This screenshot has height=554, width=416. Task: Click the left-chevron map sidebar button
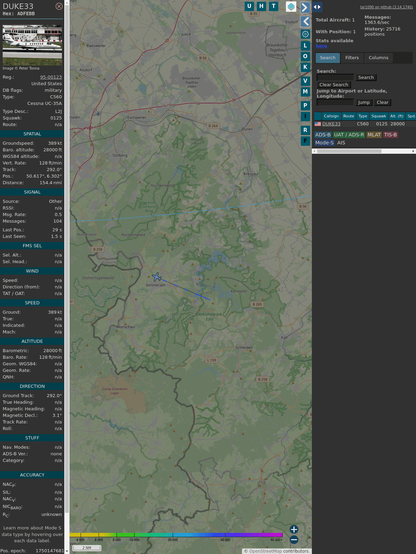[x=305, y=22]
